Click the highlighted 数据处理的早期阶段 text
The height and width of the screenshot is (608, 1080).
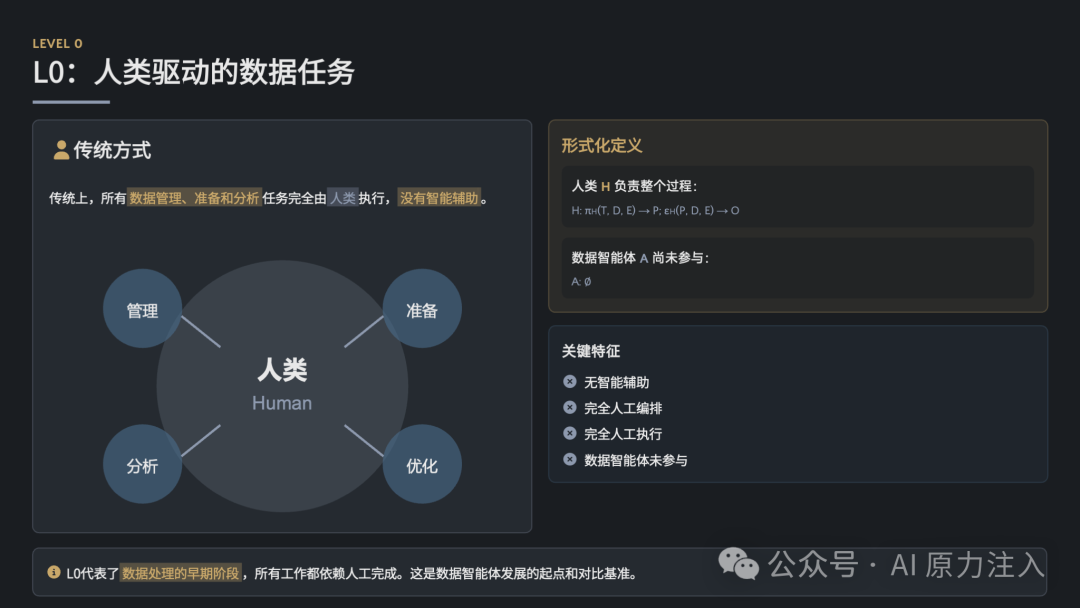[180, 573]
